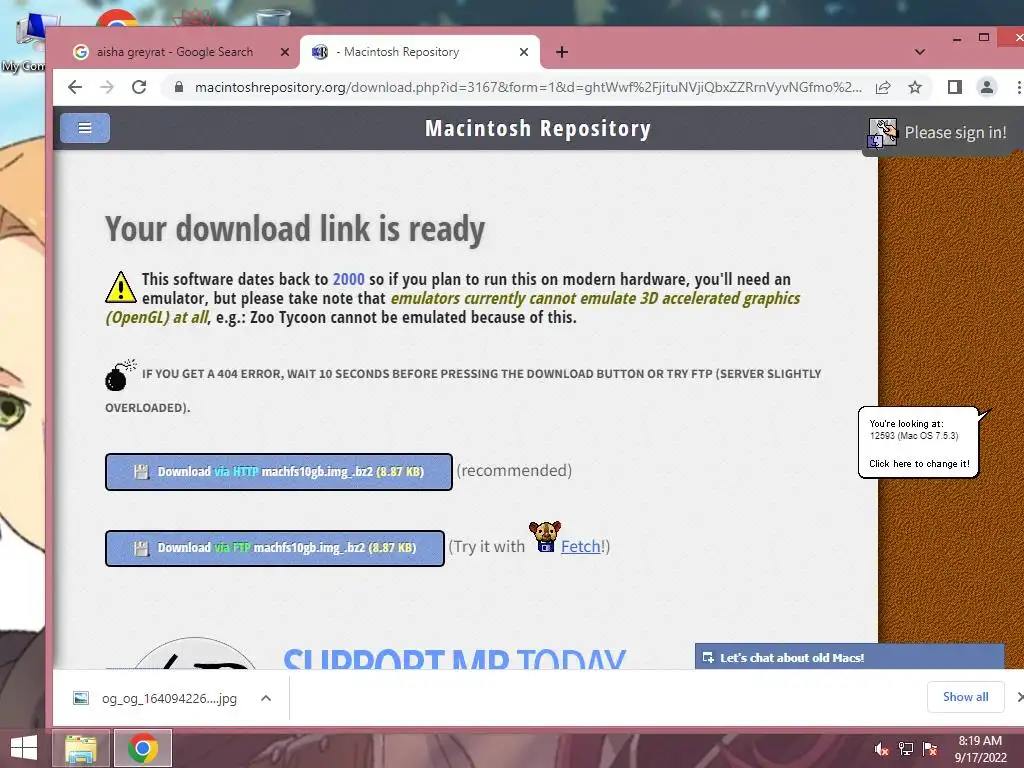Download via FTP machfs10gb.img_.bz2

[275, 548]
